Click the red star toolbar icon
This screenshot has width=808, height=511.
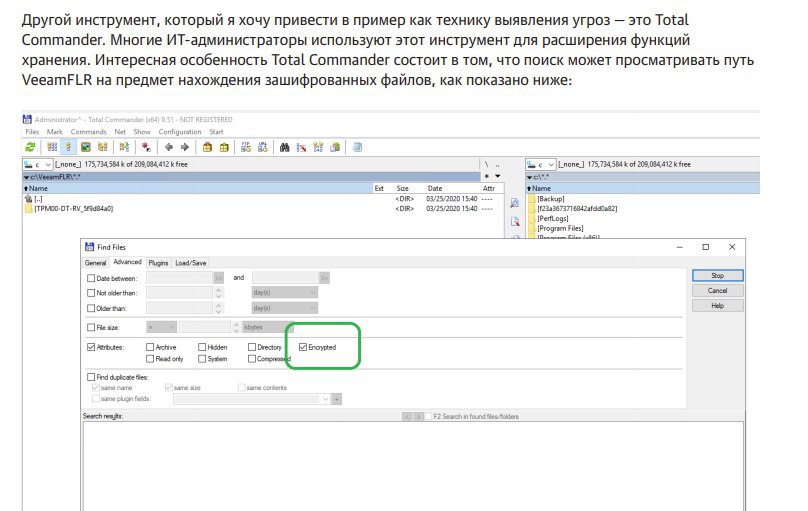[146, 147]
